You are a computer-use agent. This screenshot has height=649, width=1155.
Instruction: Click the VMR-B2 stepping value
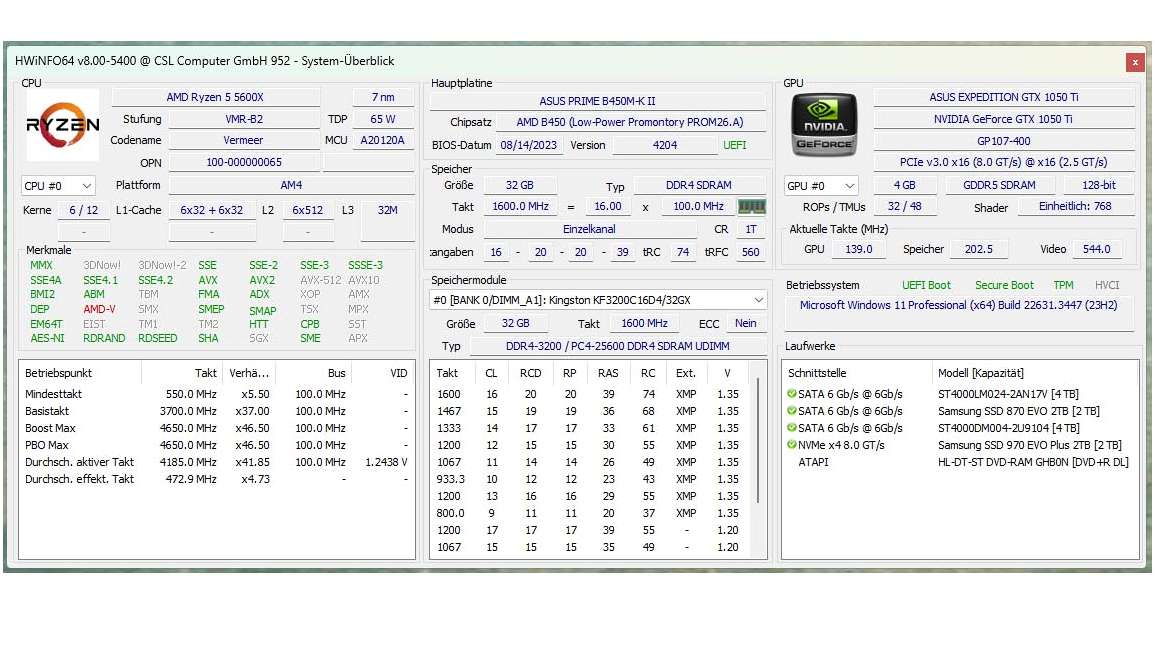coord(244,119)
